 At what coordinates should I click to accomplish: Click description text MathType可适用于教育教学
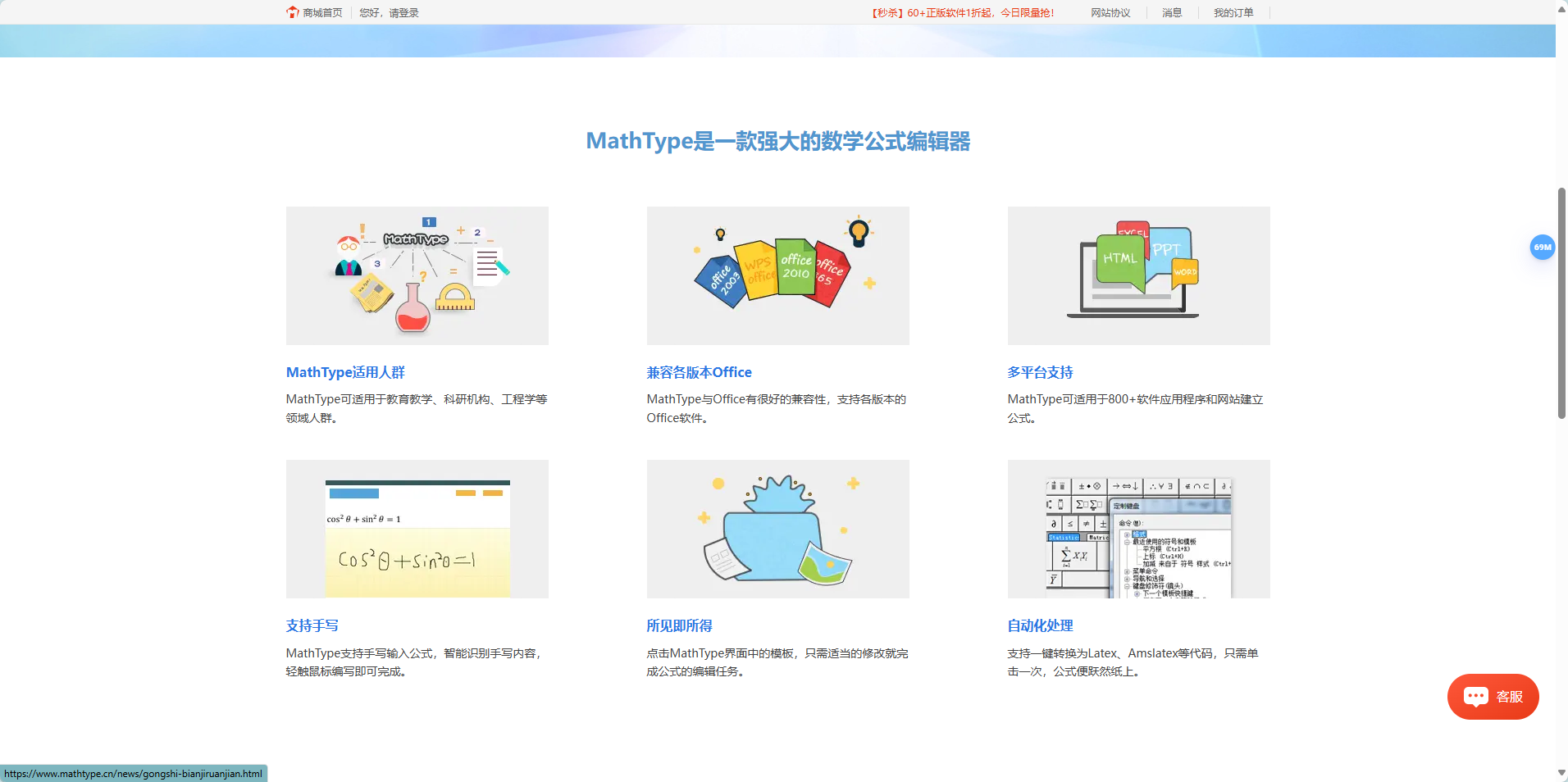point(417,408)
